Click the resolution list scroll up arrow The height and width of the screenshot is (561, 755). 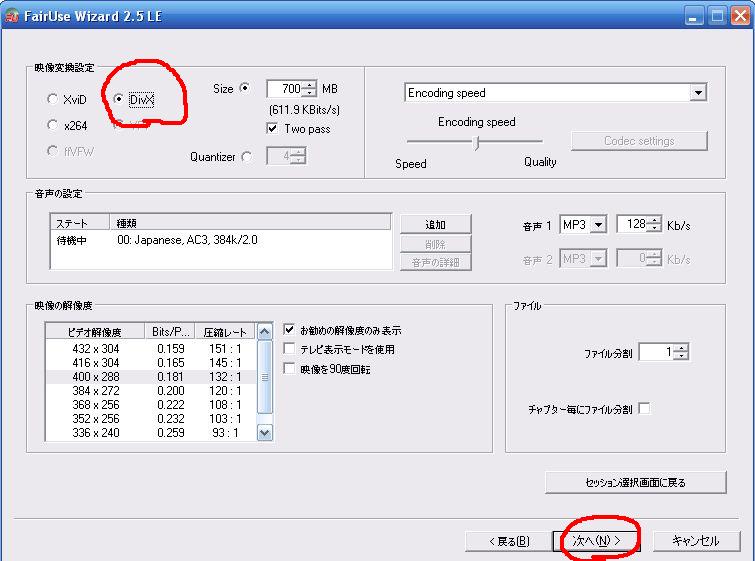tap(265, 332)
